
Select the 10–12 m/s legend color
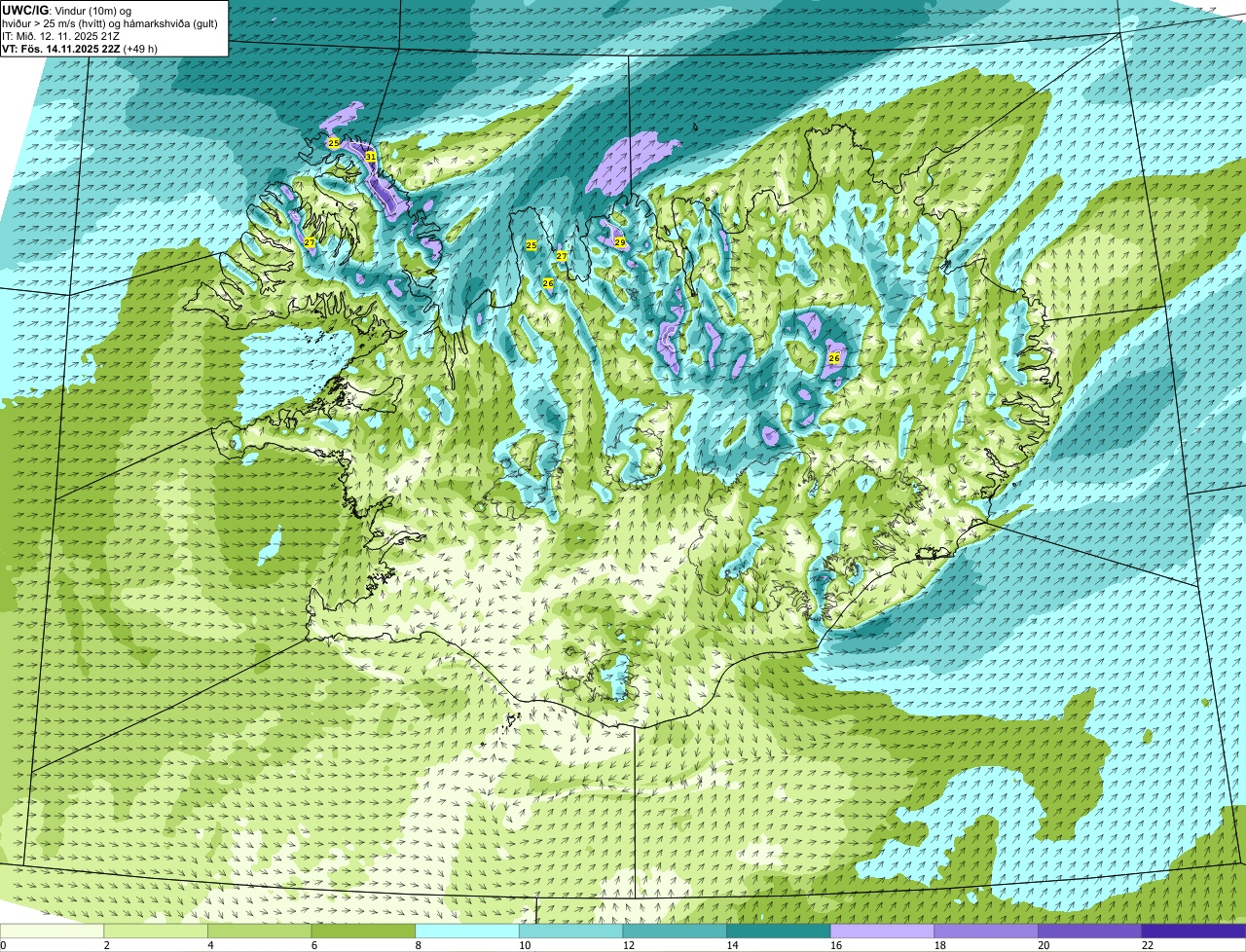(x=571, y=932)
